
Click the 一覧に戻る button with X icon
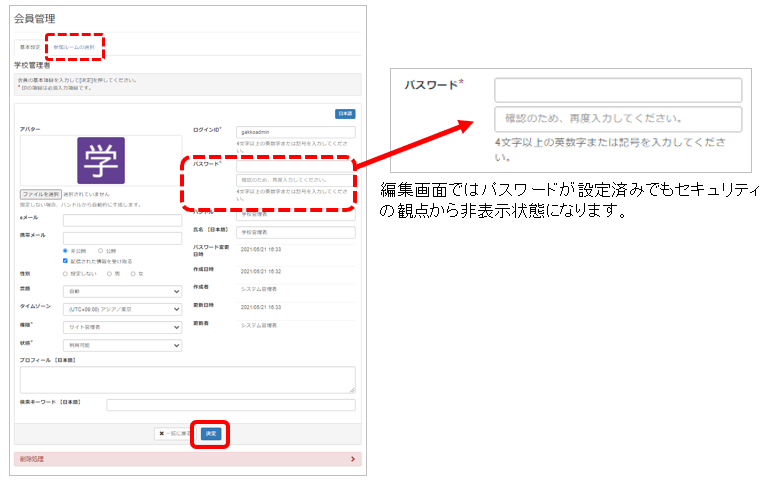coord(175,433)
